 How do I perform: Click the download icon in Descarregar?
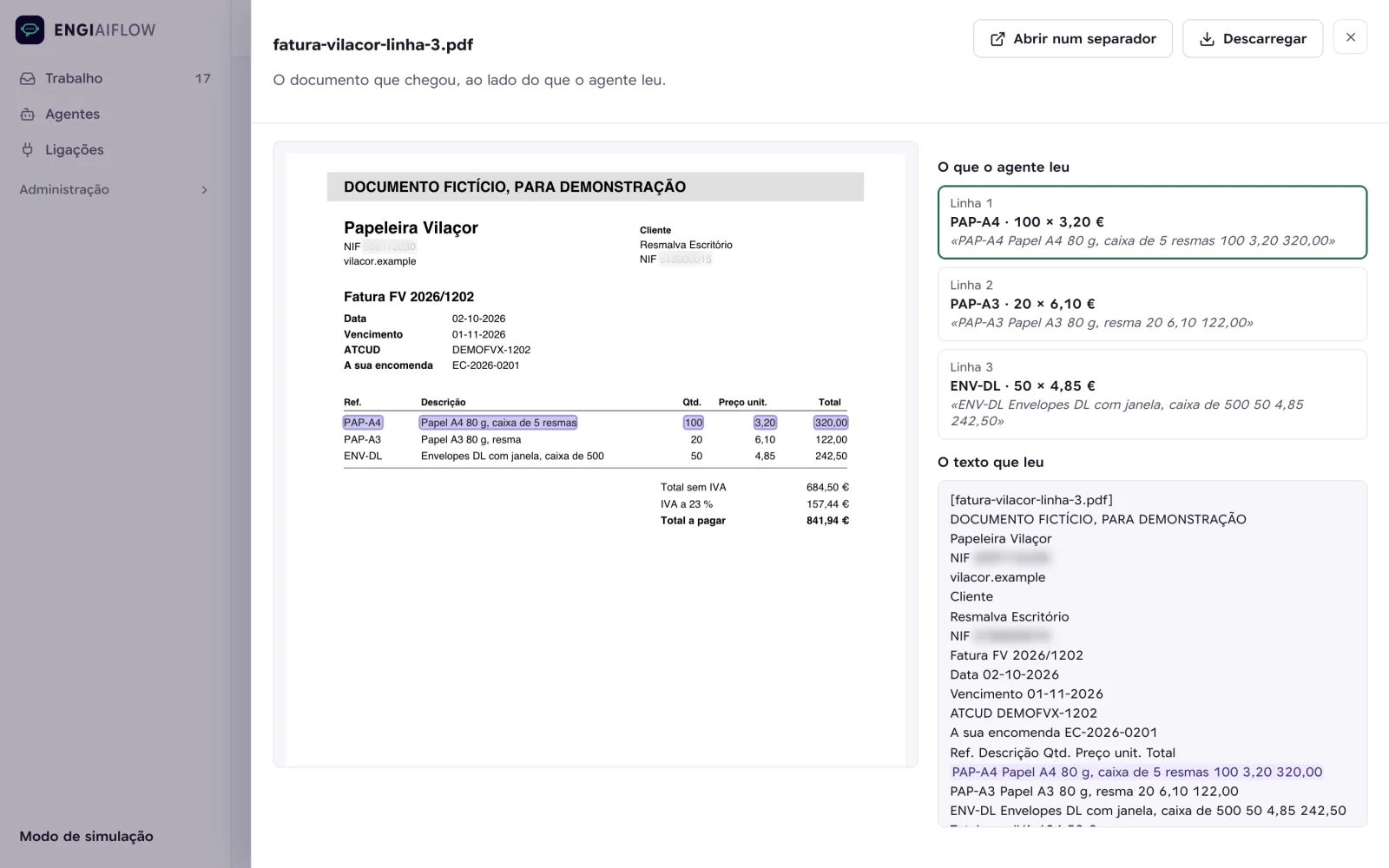[x=1207, y=39]
